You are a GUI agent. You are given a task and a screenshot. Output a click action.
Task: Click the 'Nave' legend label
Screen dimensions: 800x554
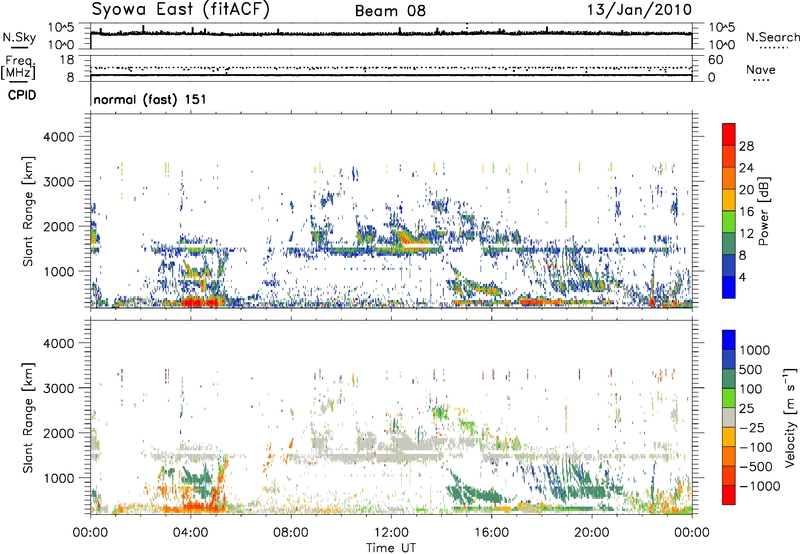[761, 69]
